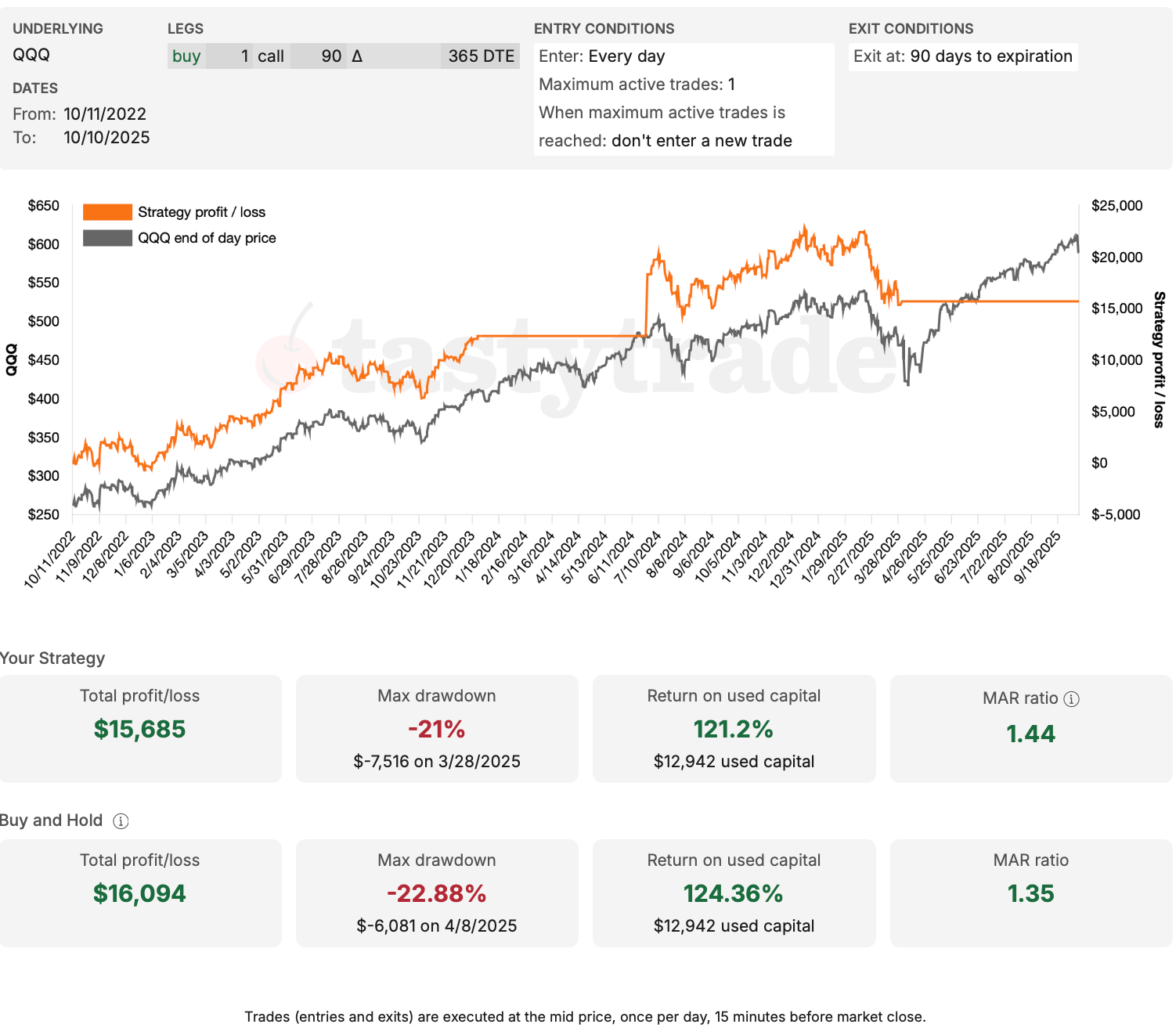This screenshot has height=1035, width=1176.
Task: Hide the QQQ end of day price line
Action: coord(207,237)
